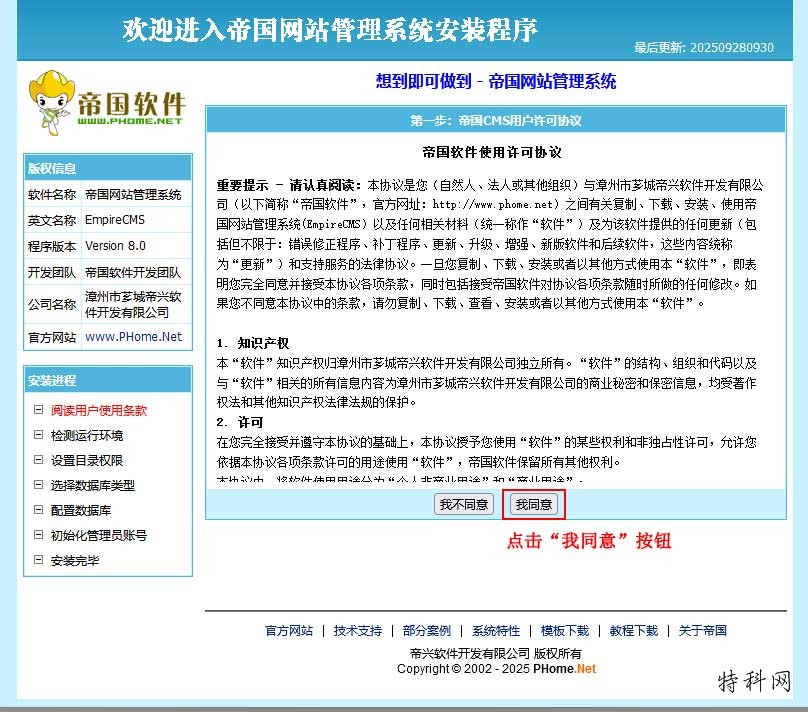The height and width of the screenshot is (712, 808).
Task: Click the box icon beside 设置目录权限
Action: 38,460
